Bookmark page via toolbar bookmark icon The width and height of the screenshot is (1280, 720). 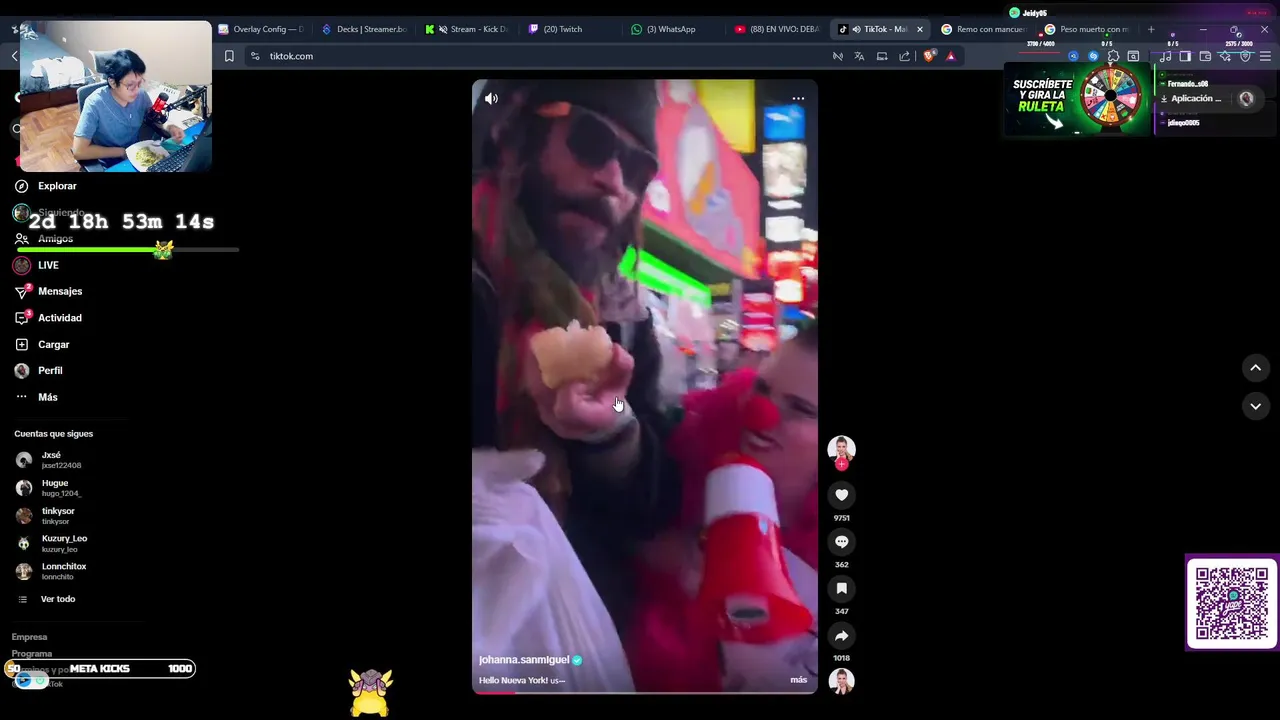(x=229, y=56)
